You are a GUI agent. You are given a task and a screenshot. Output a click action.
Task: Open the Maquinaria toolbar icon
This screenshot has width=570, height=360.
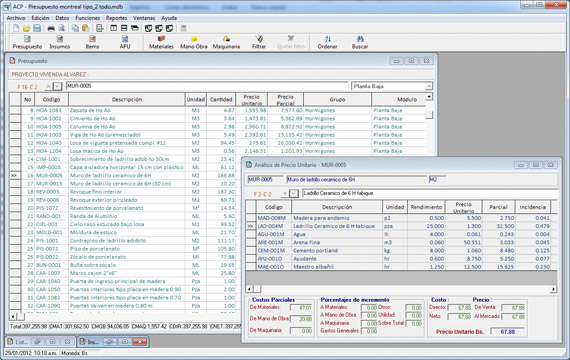click(226, 42)
